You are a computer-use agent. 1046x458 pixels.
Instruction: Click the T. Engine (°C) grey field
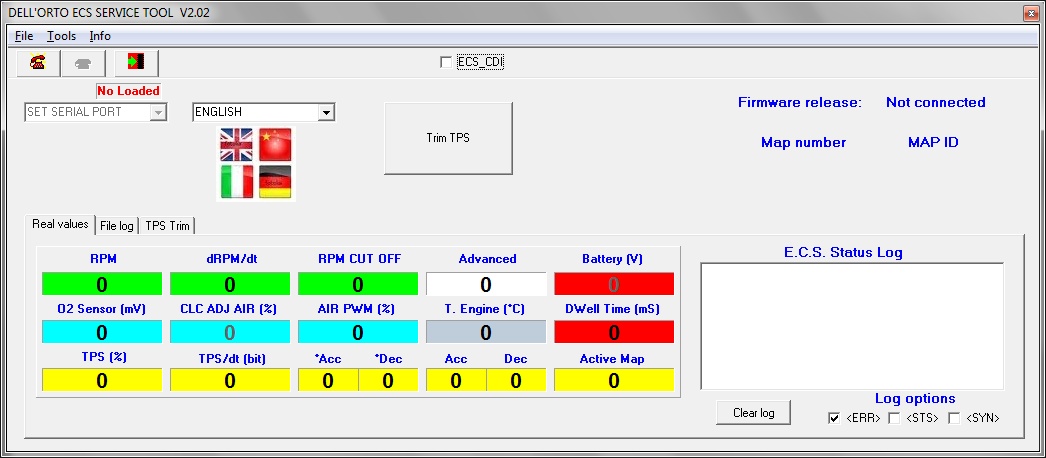(x=486, y=332)
